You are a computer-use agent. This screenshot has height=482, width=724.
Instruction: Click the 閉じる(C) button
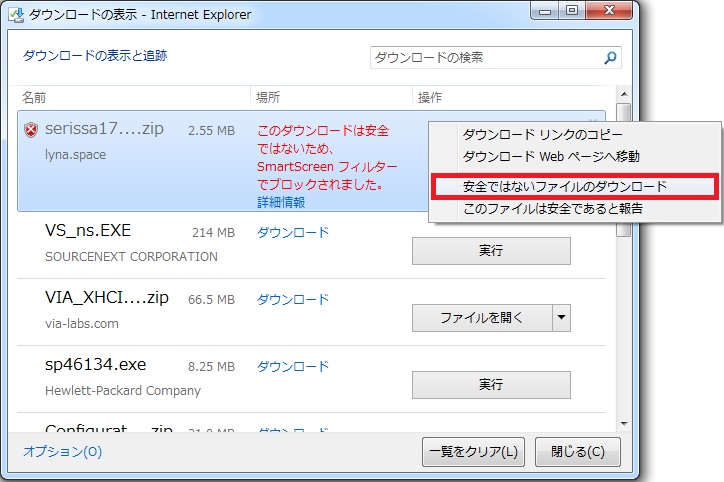578,452
